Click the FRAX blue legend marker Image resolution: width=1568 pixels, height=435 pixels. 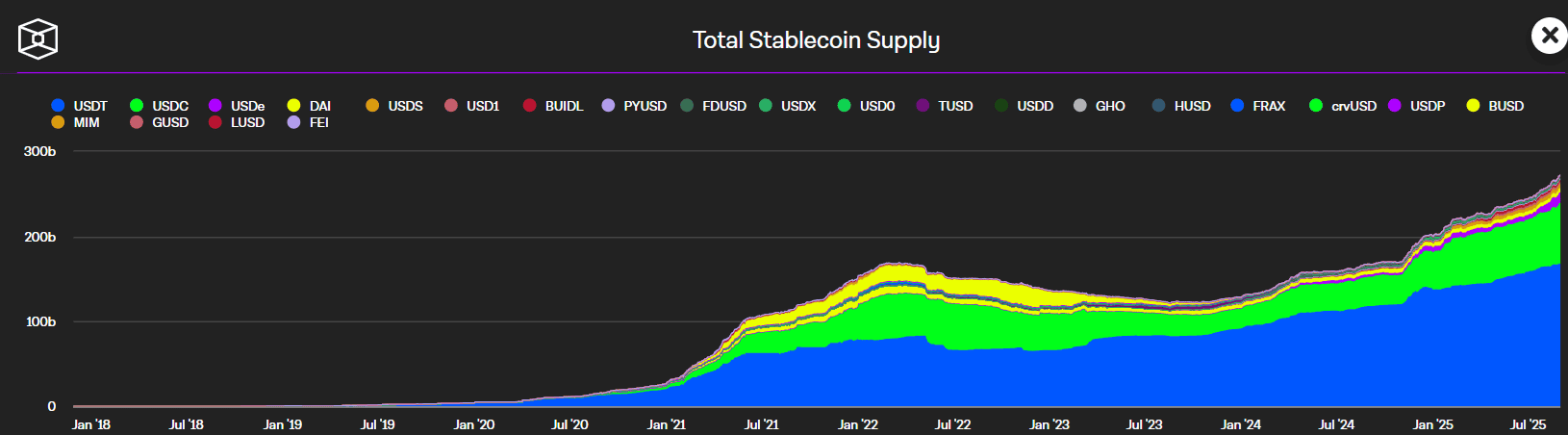[x=1238, y=106]
